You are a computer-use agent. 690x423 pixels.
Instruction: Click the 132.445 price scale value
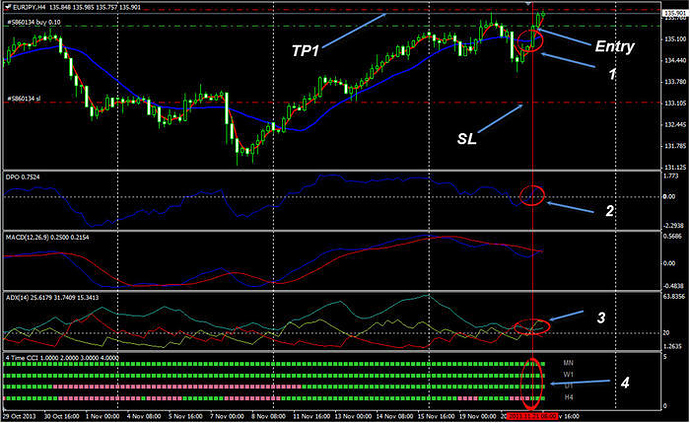click(x=675, y=125)
